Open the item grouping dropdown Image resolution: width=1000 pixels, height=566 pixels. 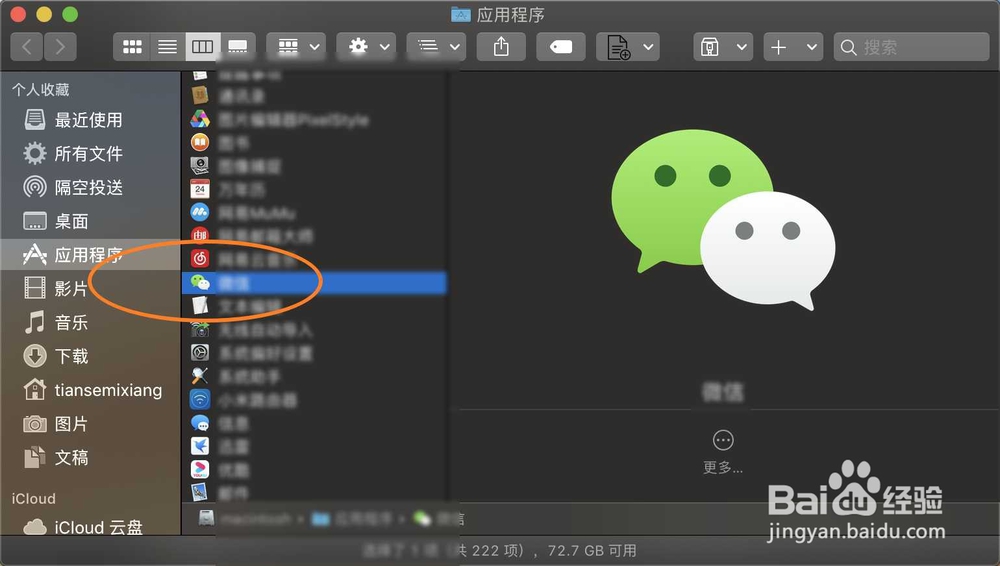[296, 47]
